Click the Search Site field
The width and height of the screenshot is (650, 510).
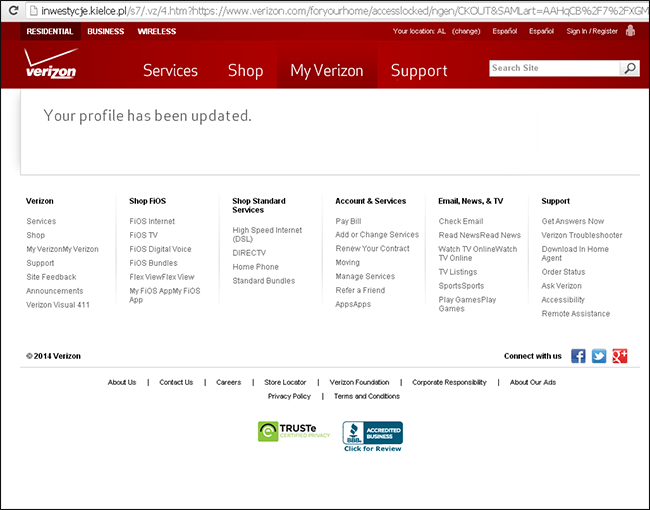point(554,68)
